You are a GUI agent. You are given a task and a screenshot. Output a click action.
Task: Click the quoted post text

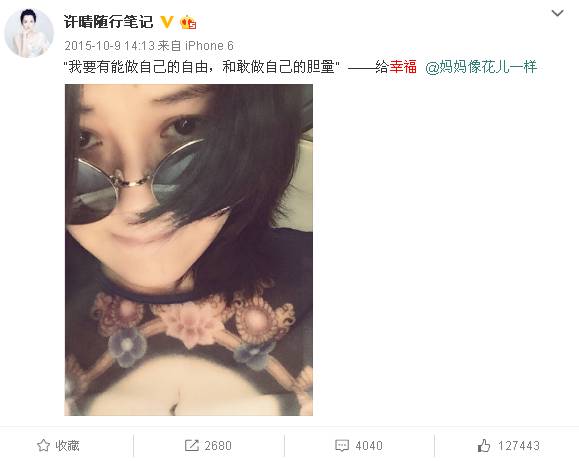click(202, 67)
